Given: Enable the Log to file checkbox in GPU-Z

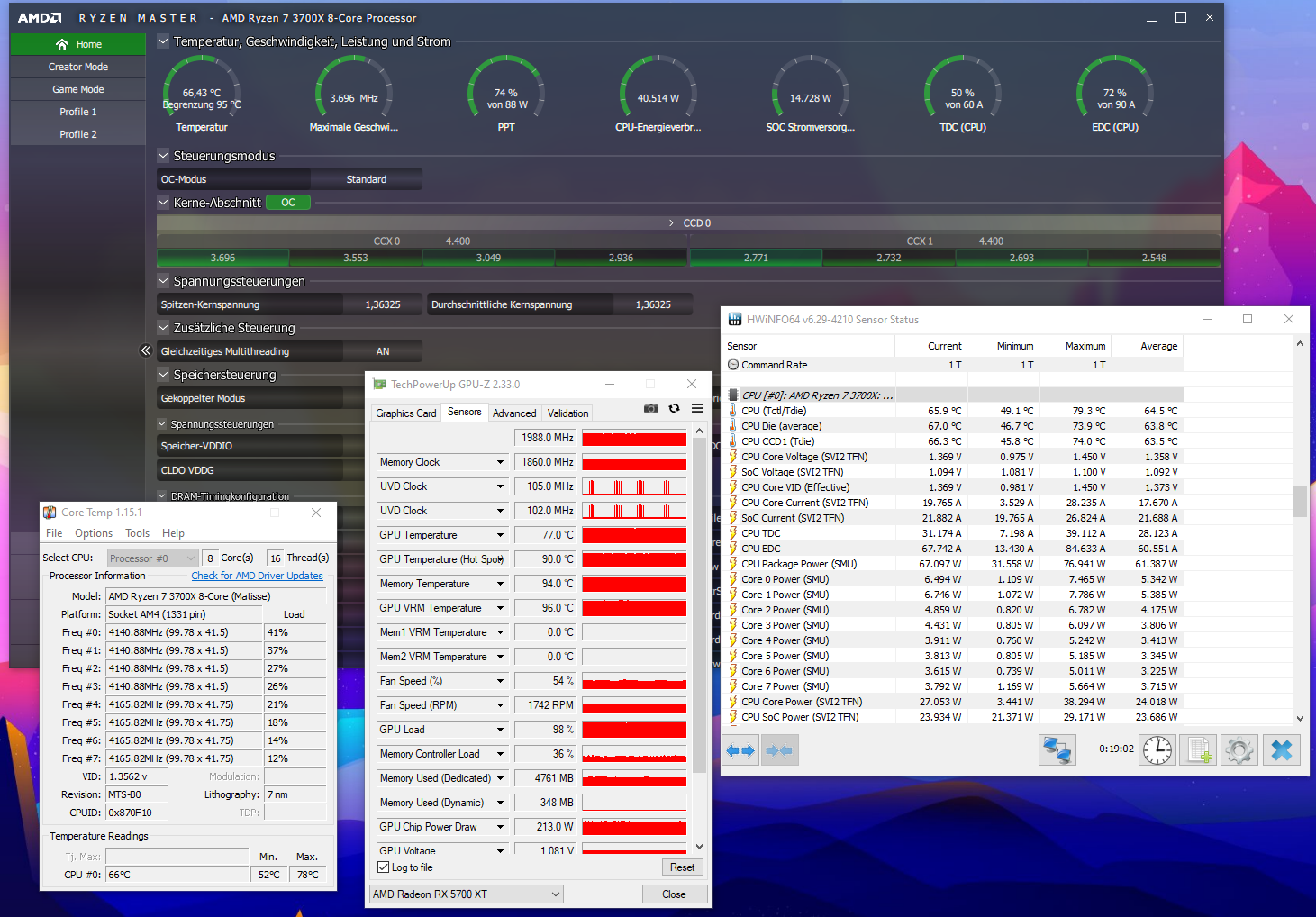Looking at the screenshot, I should coord(384,867).
